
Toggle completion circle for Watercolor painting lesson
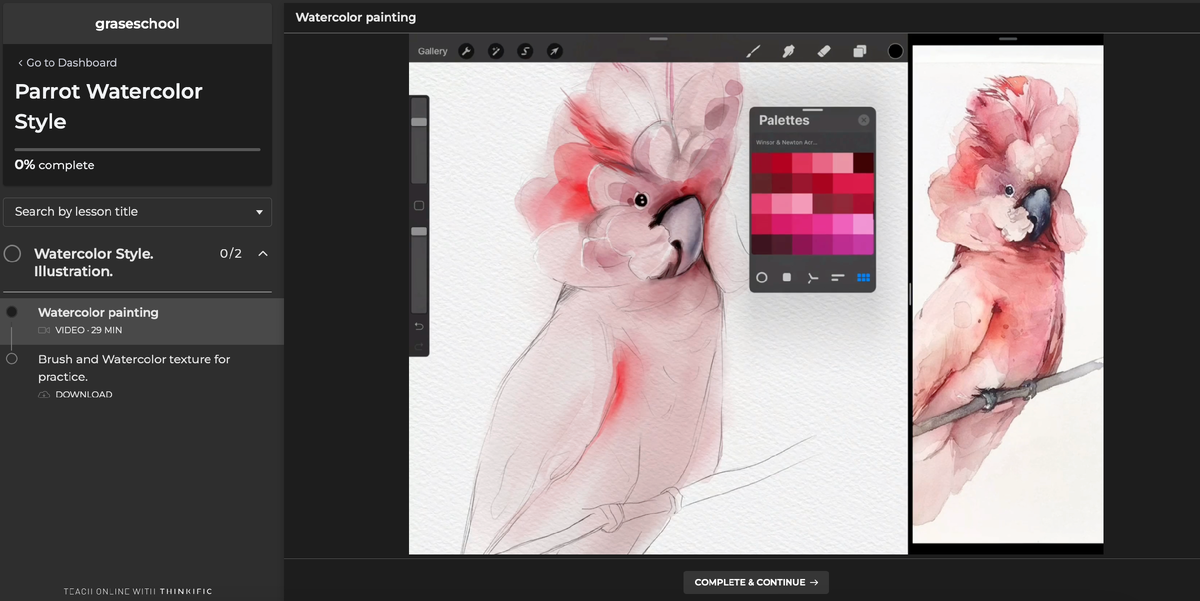pyautogui.click(x=12, y=312)
